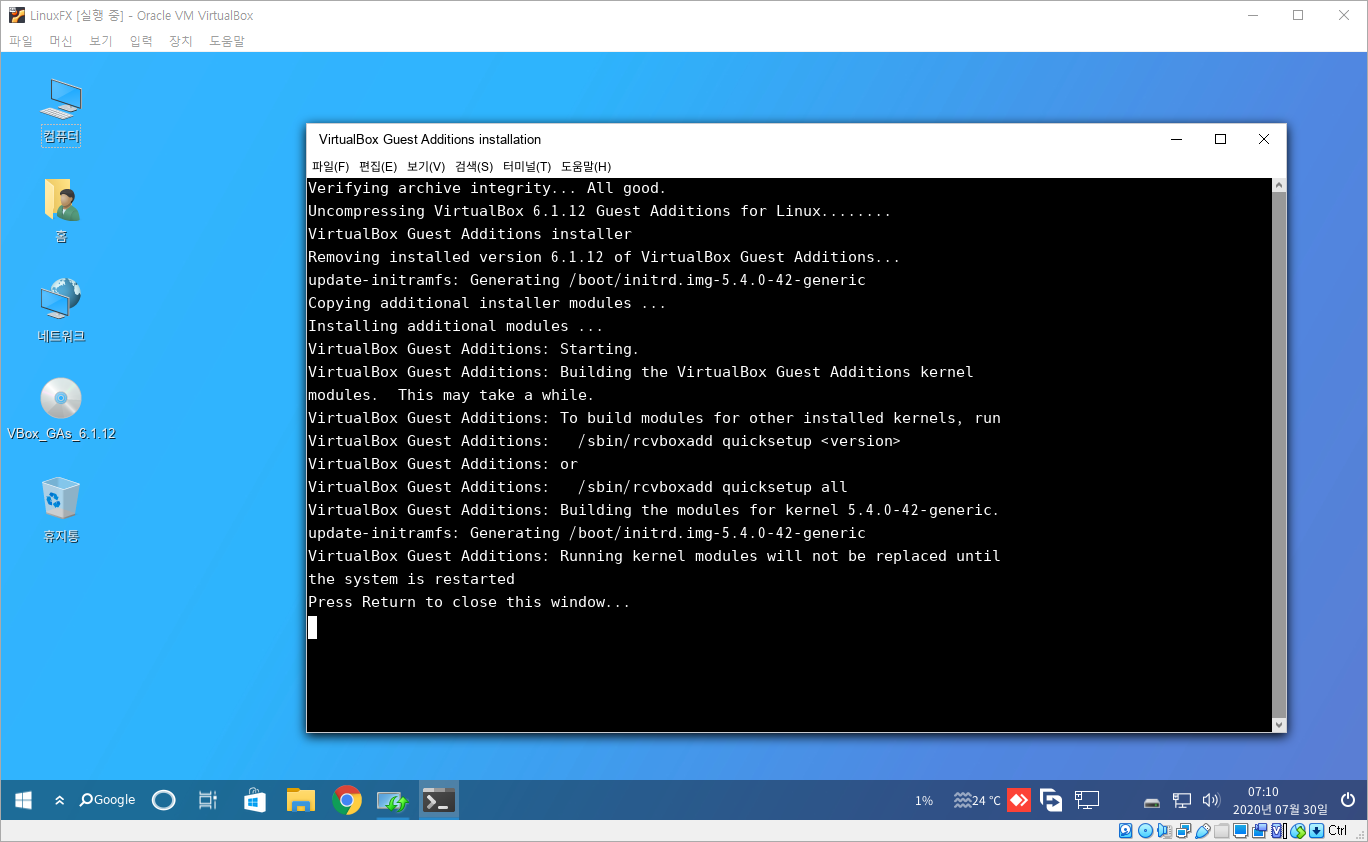Open the Windows-style start menu
Viewport: 1368px width, 842px height.
pos(24,800)
